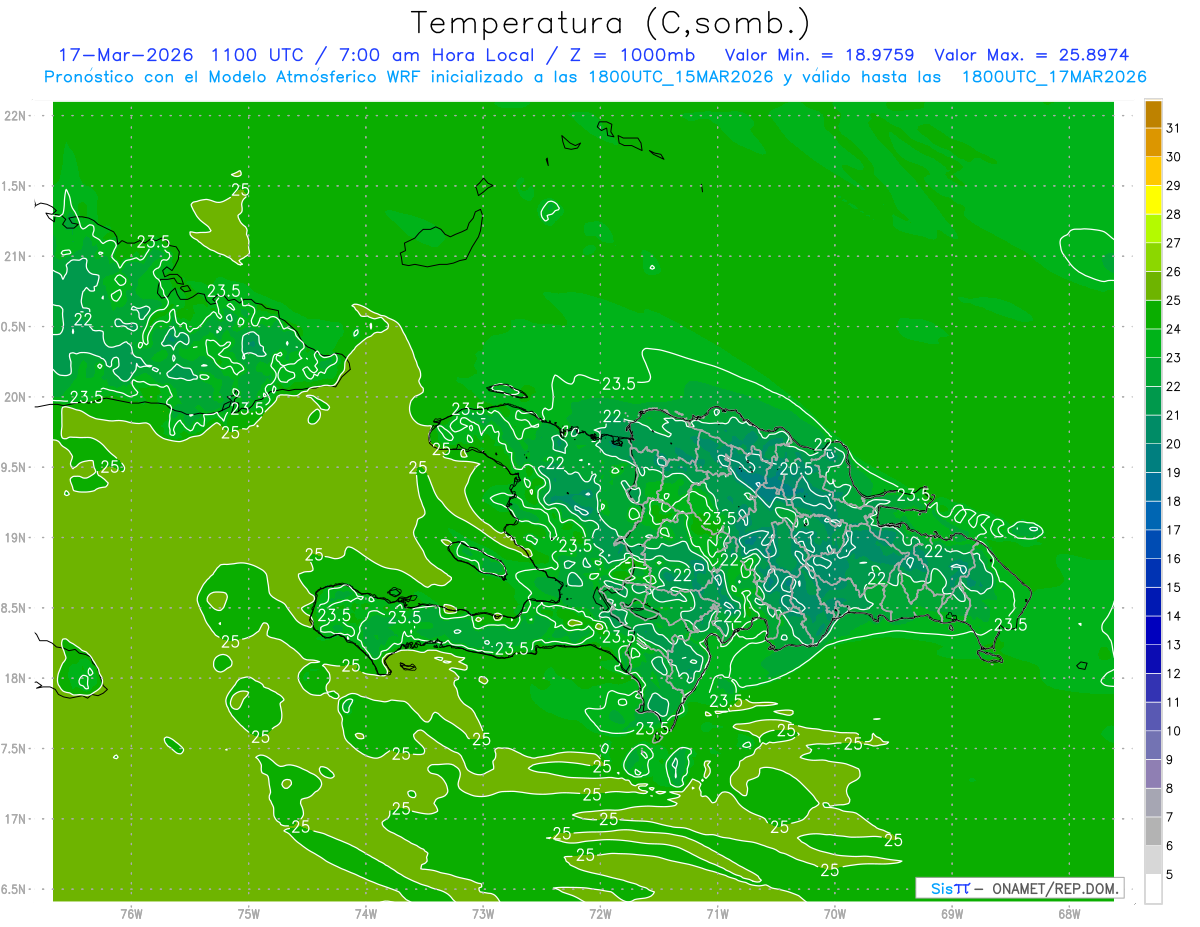Click the "74W" longitude label

[x=365, y=913]
